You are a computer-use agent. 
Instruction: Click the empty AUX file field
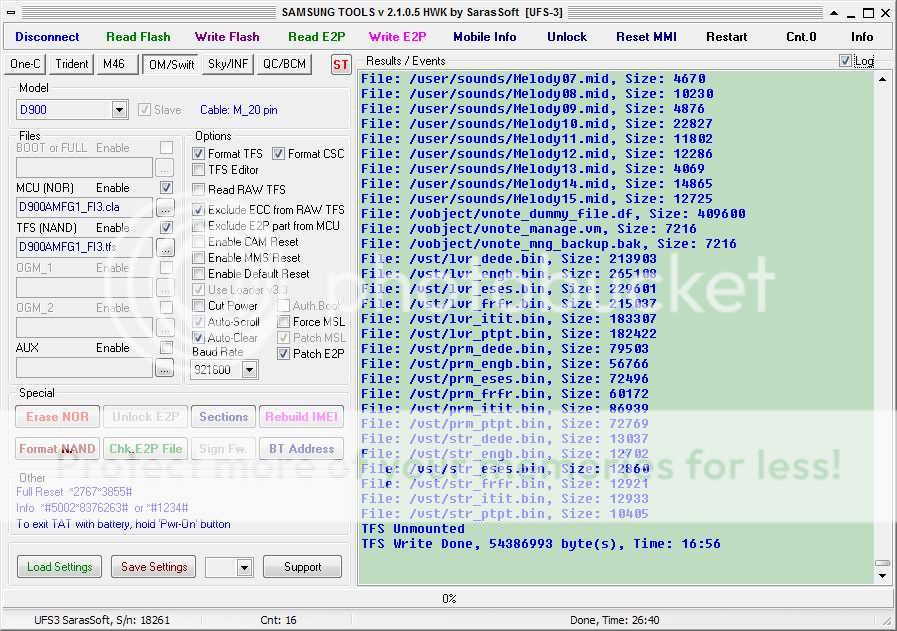click(x=84, y=368)
